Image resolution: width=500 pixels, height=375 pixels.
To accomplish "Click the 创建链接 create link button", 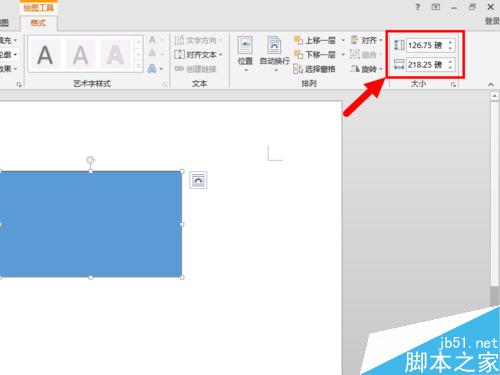I will 196,69.
